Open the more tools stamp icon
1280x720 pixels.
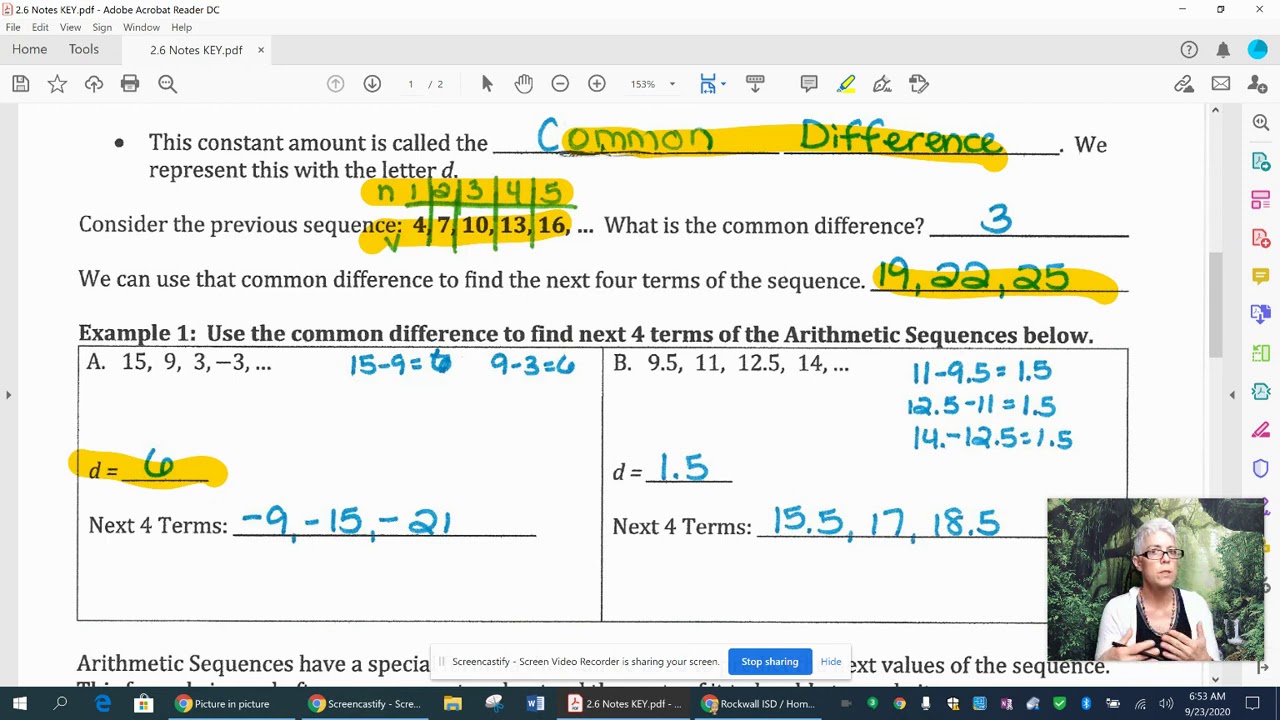tap(919, 84)
